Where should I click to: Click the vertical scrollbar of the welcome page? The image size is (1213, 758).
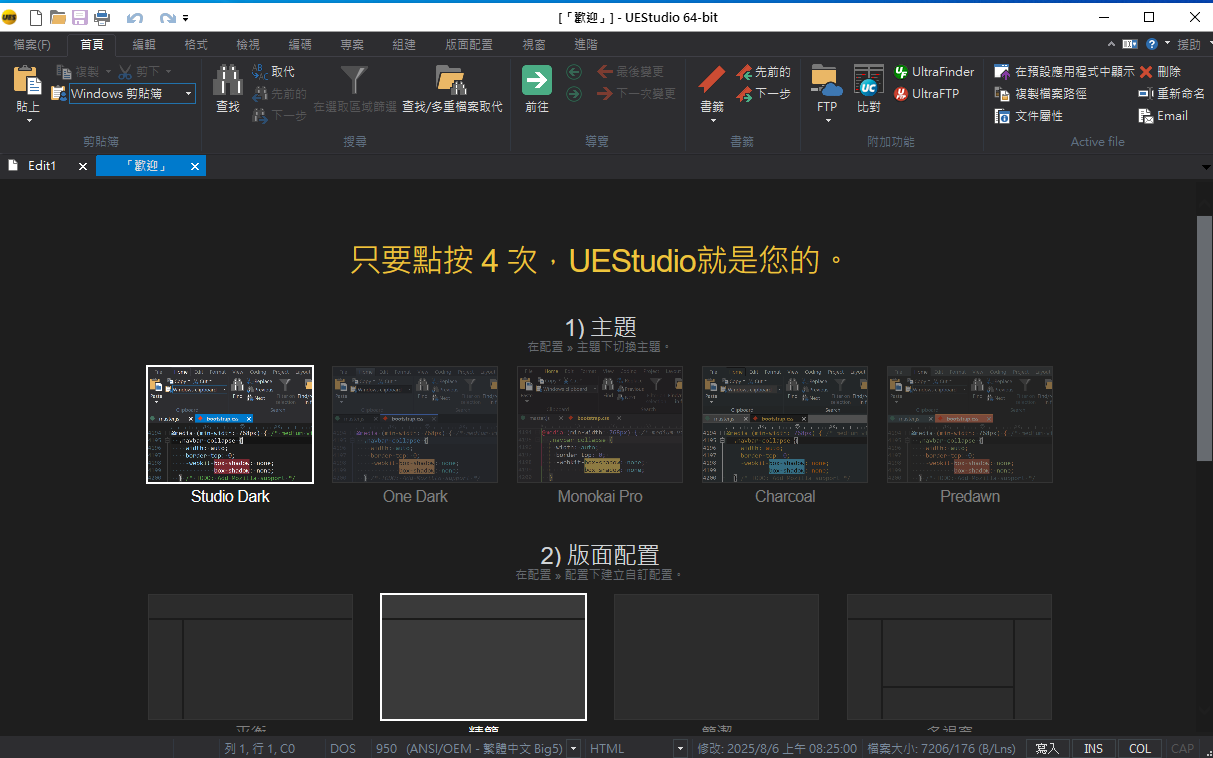tap(1204, 338)
